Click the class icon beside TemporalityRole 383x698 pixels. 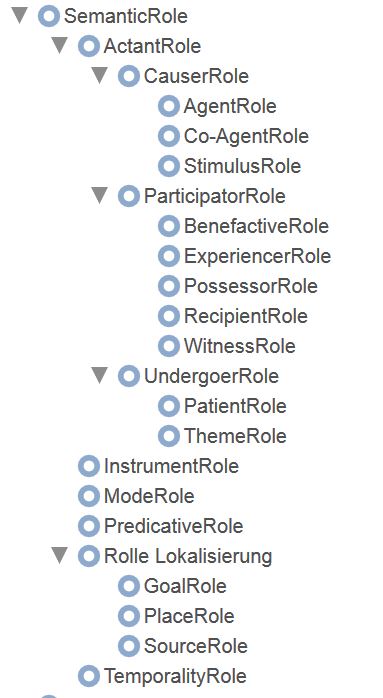[x=89, y=676]
